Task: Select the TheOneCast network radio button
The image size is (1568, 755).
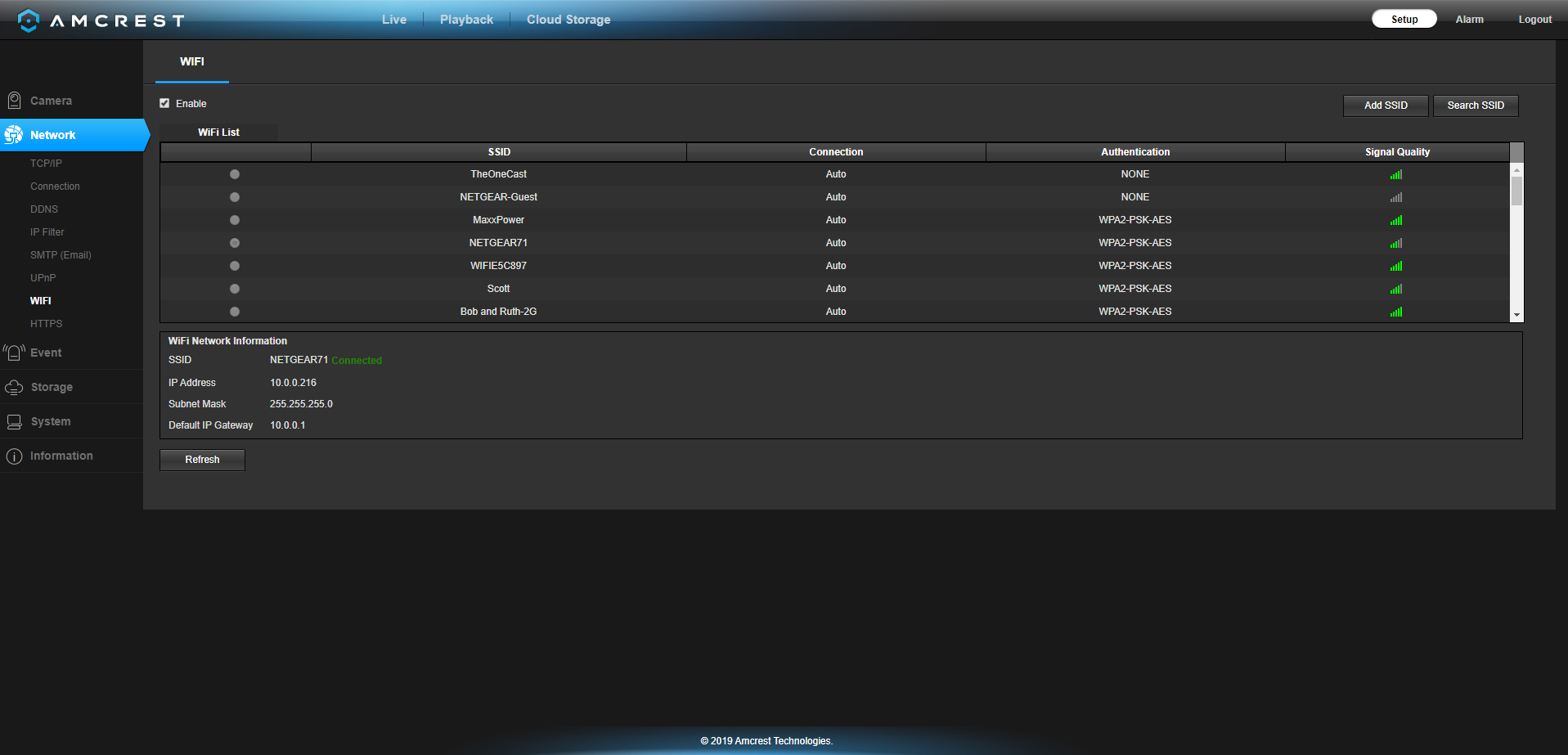Action: tap(235, 174)
